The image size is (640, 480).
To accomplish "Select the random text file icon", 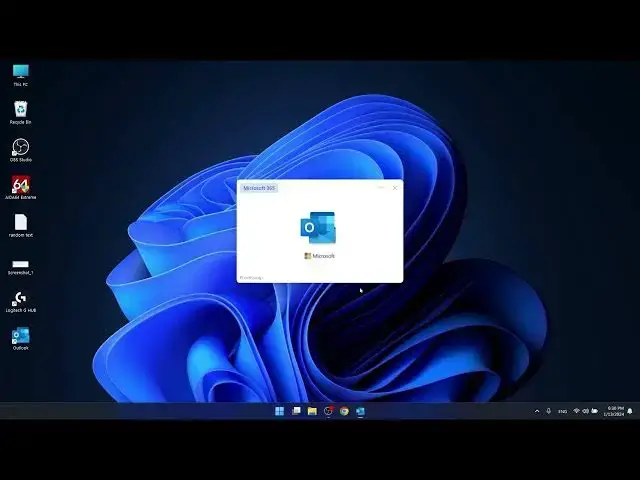I will 20,226.
